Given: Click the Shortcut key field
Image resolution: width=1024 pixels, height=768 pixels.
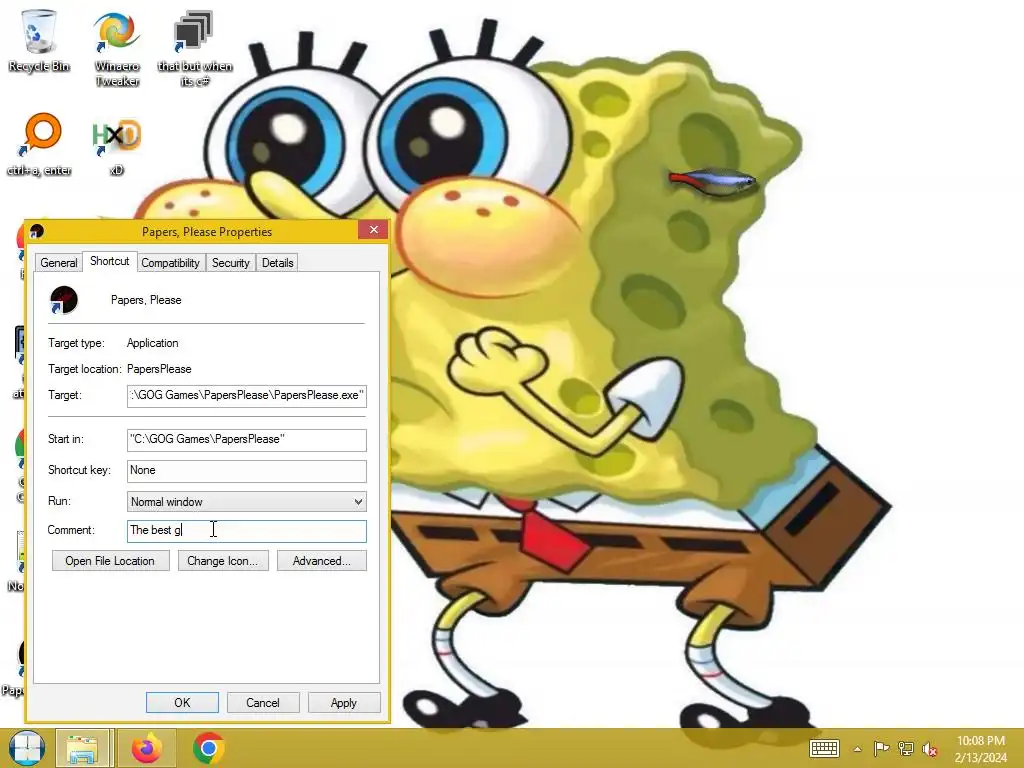Looking at the screenshot, I should [x=247, y=471].
